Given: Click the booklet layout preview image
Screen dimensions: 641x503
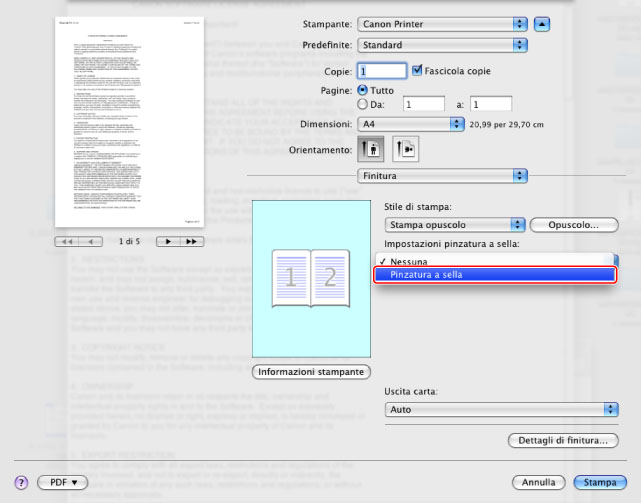Looking at the screenshot, I should 310,275.
